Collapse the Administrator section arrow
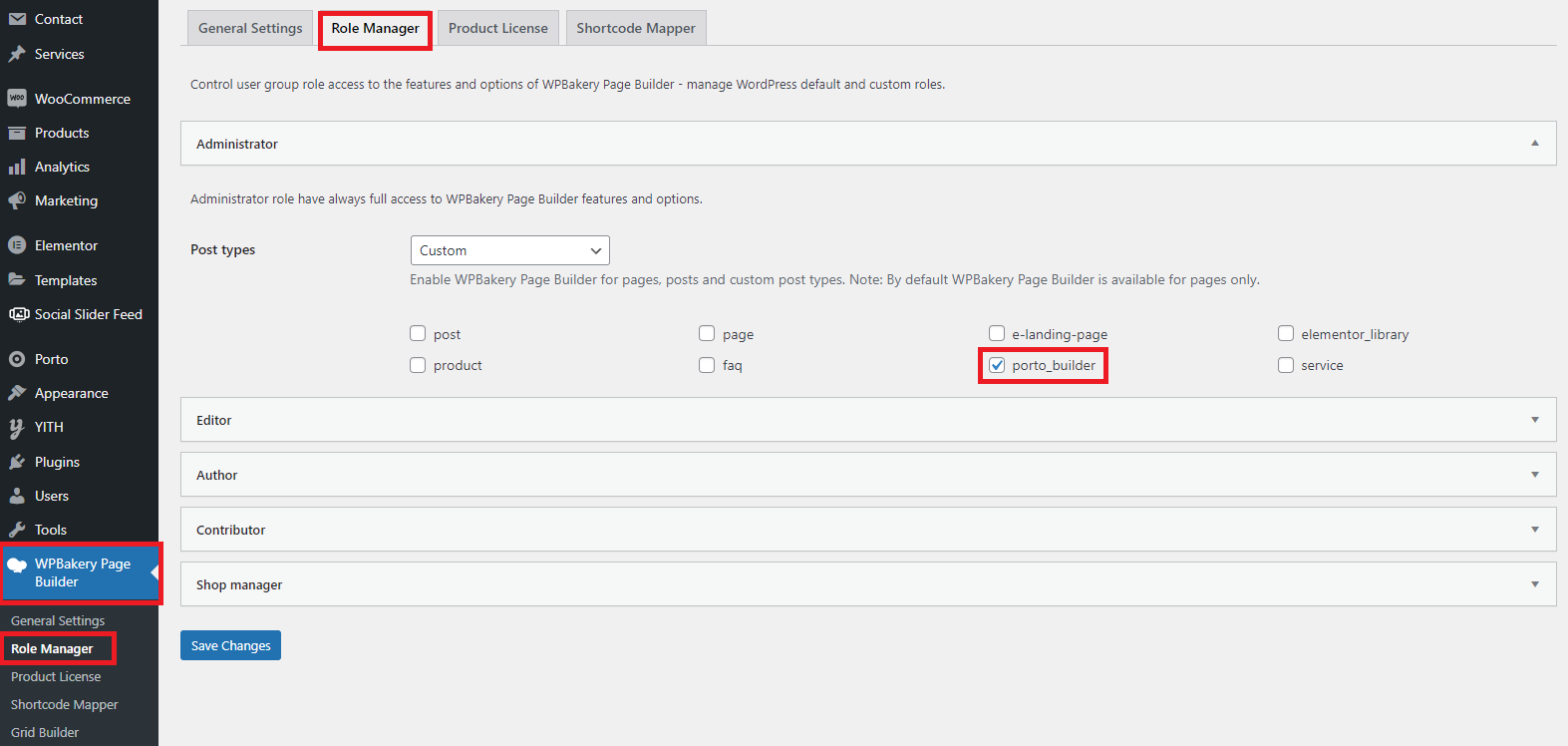Viewport: 1568px width, 746px height. (x=1535, y=144)
